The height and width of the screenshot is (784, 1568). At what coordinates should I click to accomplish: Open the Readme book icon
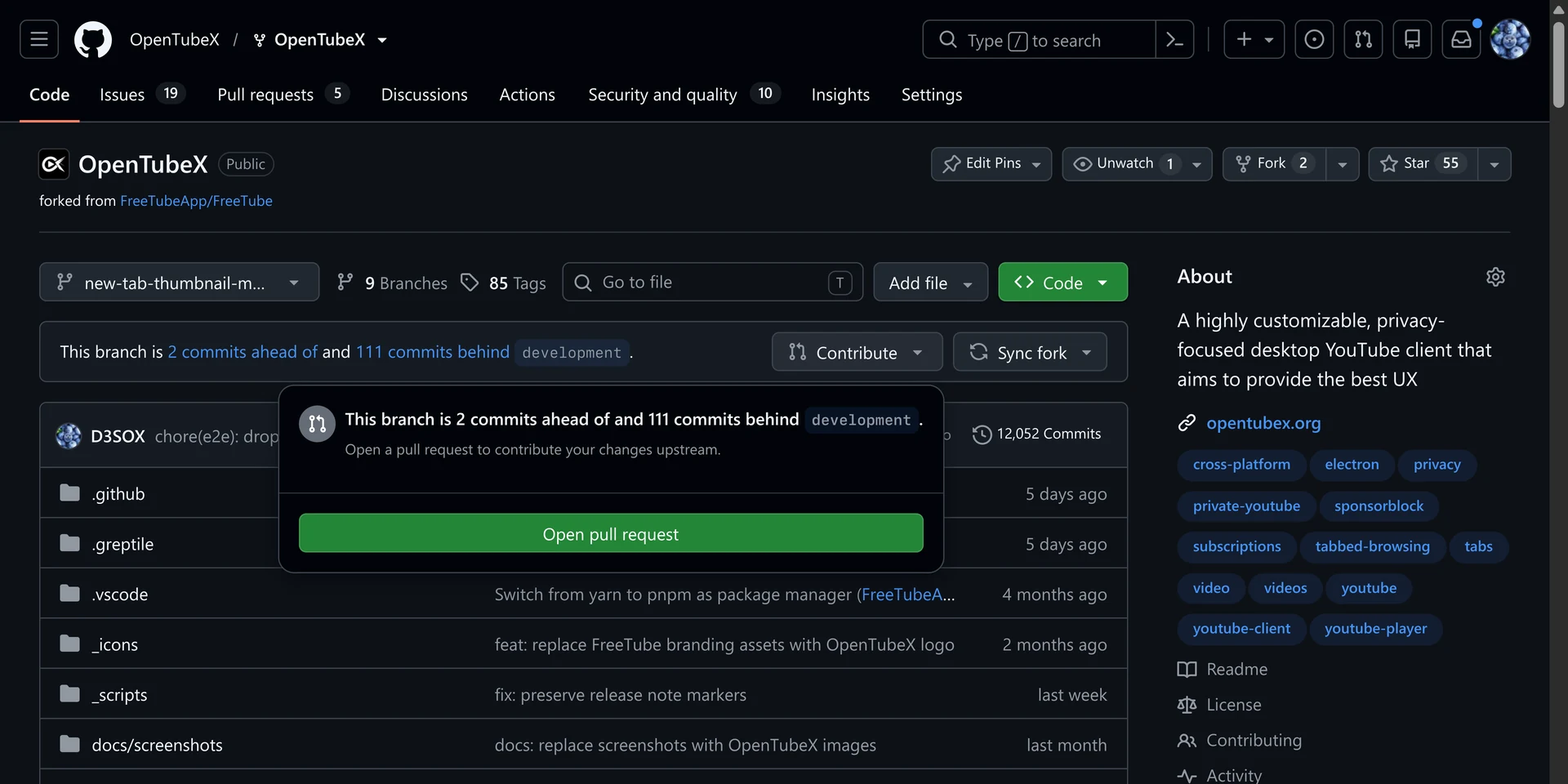[1187, 670]
